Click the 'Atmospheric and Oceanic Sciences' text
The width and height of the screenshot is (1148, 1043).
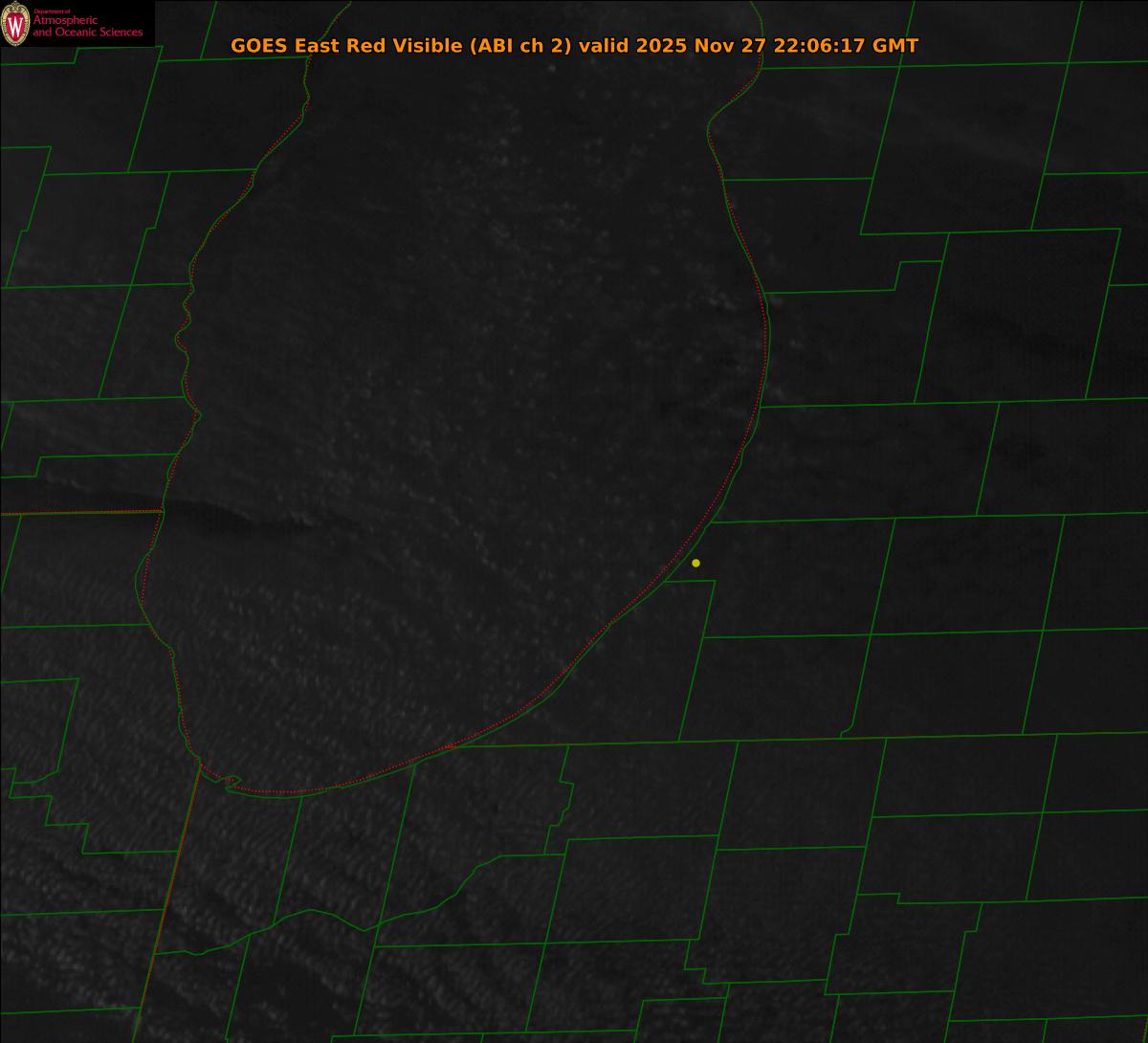click(x=87, y=27)
